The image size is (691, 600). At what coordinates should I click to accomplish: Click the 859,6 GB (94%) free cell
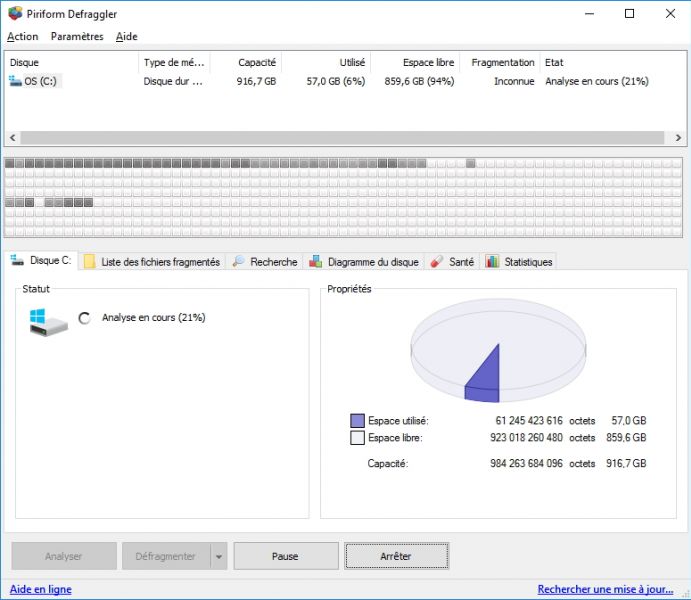pyautogui.click(x=419, y=81)
